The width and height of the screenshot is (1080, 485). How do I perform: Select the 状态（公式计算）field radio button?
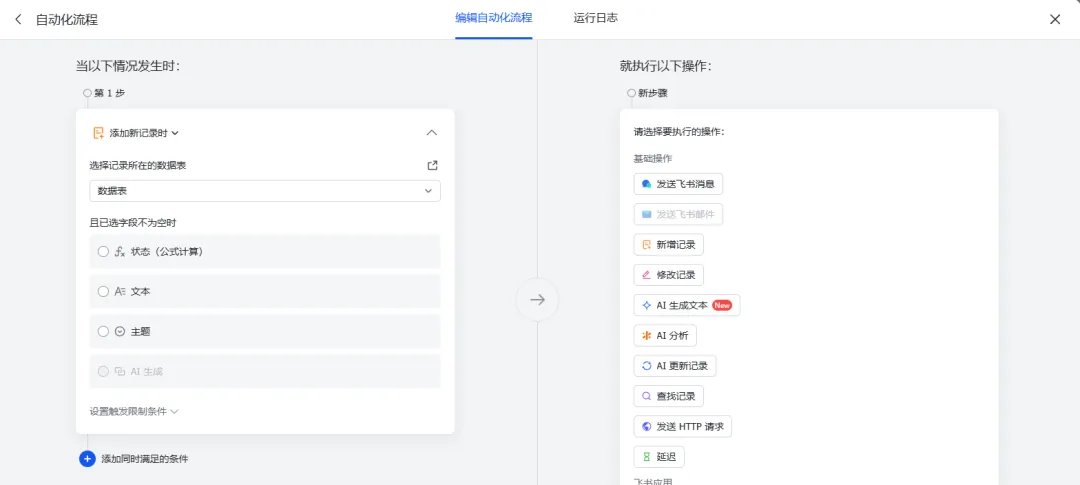click(x=103, y=251)
